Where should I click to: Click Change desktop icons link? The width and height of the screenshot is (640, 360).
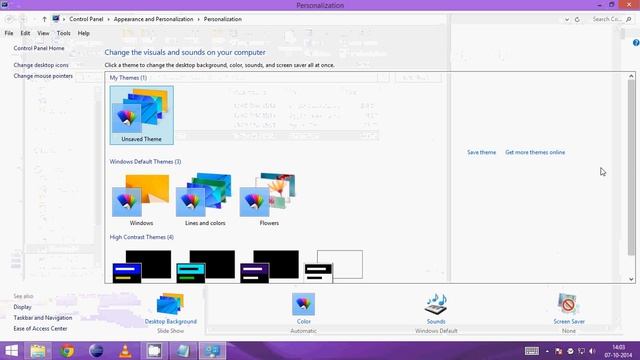pyautogui.click(x=41, y=65)
